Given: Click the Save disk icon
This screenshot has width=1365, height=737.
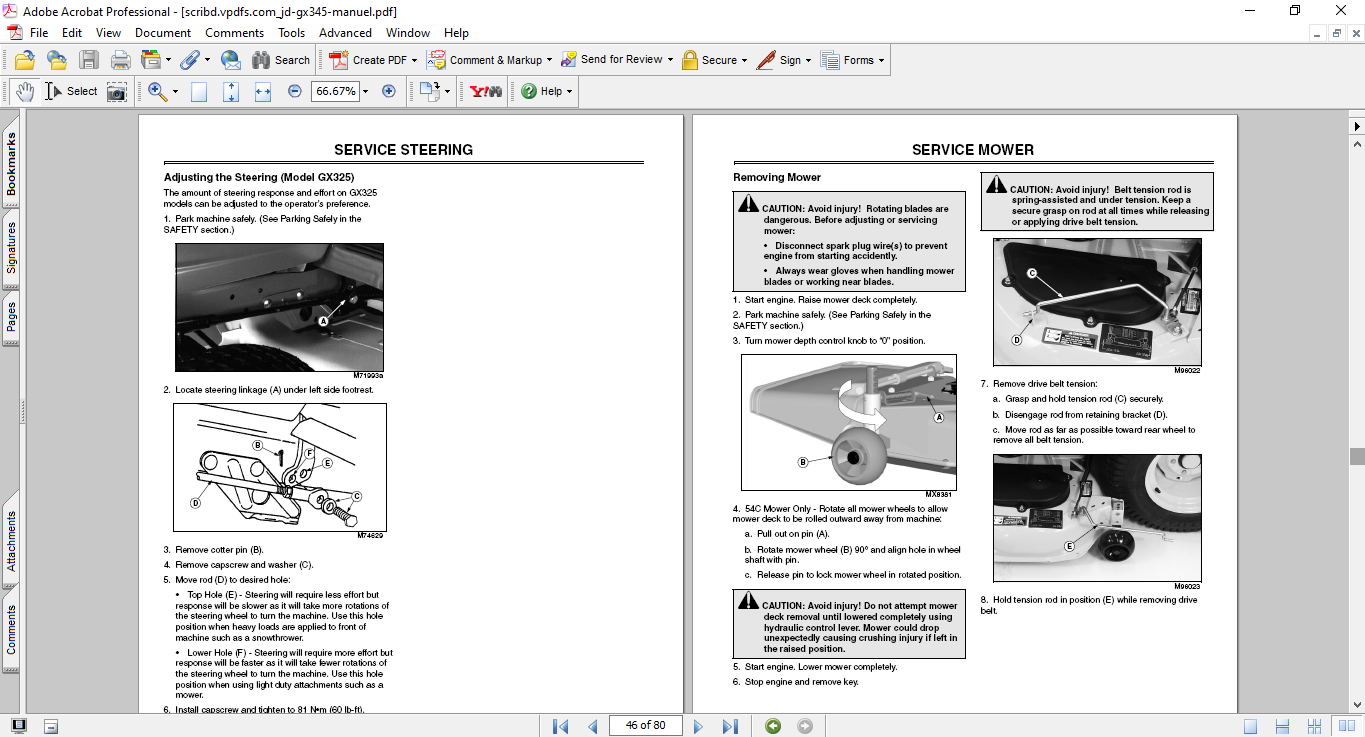Looking at the screenshot, I should [89, 60].
